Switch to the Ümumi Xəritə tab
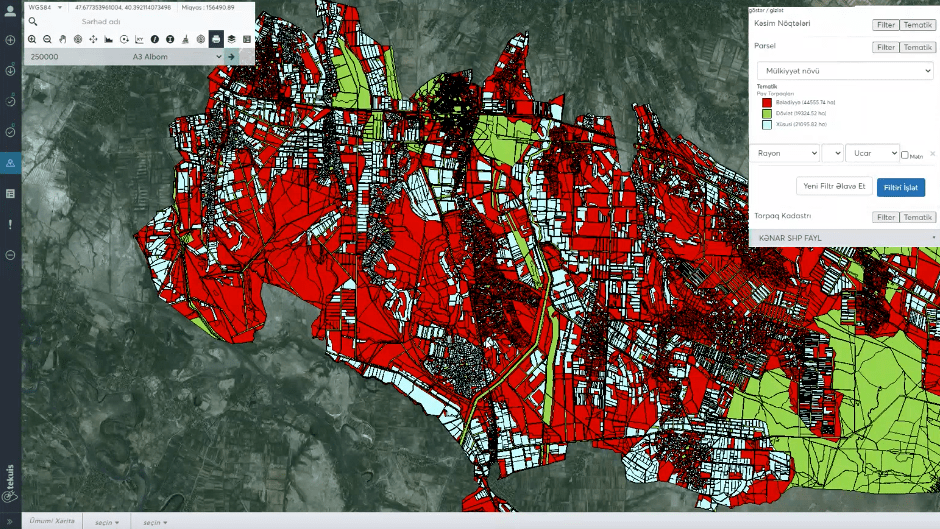Screen dimensions: 940x529 52,521
